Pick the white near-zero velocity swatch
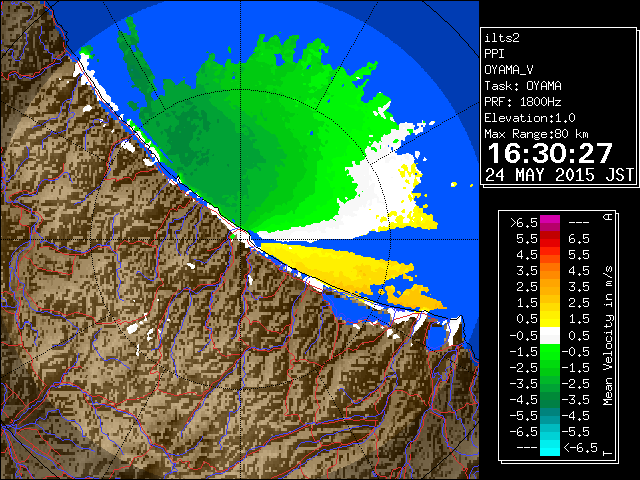640x480 pixels. 550,336
